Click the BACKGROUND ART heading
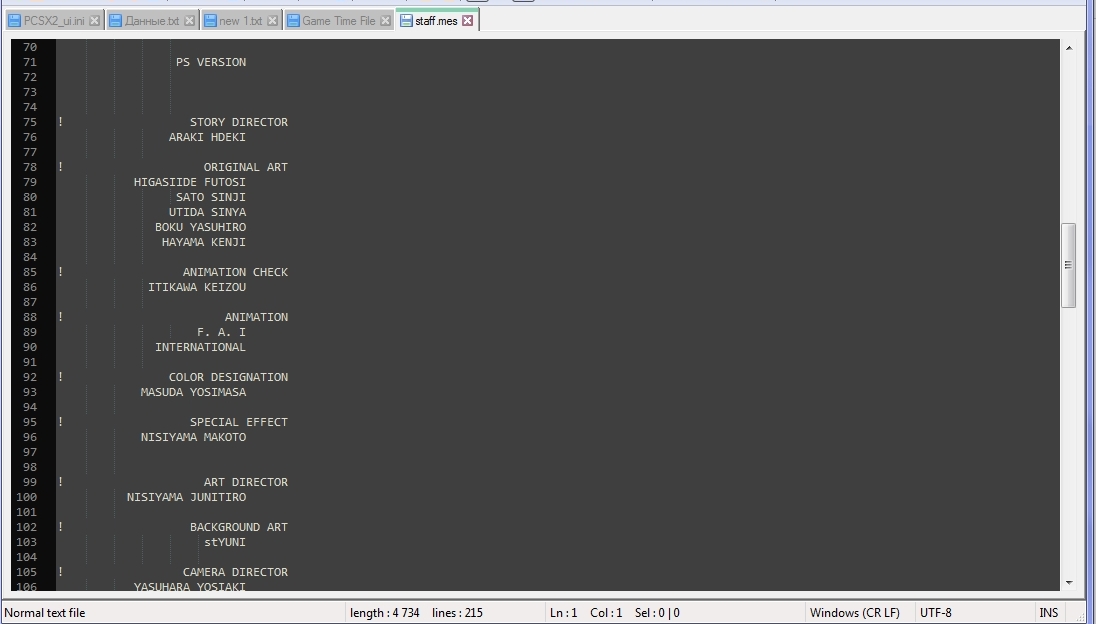 pos(239,528)
